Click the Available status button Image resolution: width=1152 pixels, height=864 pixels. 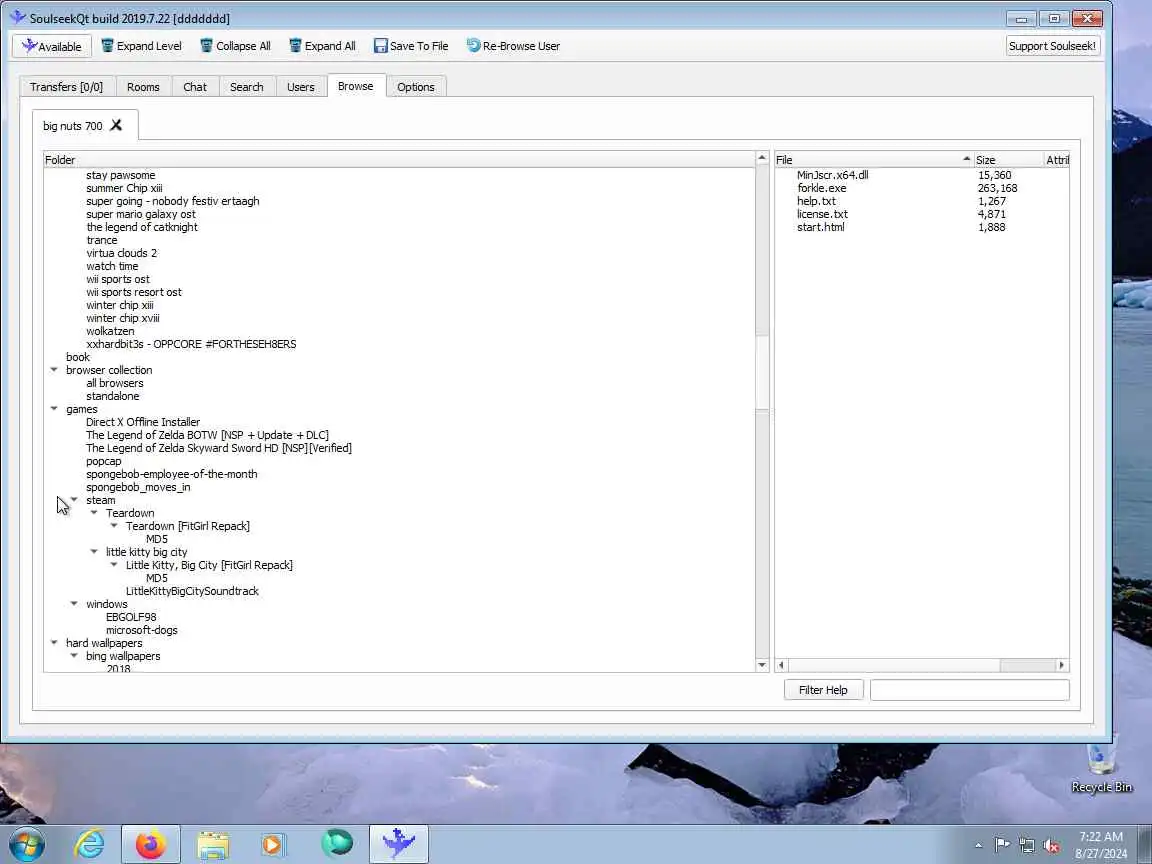click(x=51, y=46)
